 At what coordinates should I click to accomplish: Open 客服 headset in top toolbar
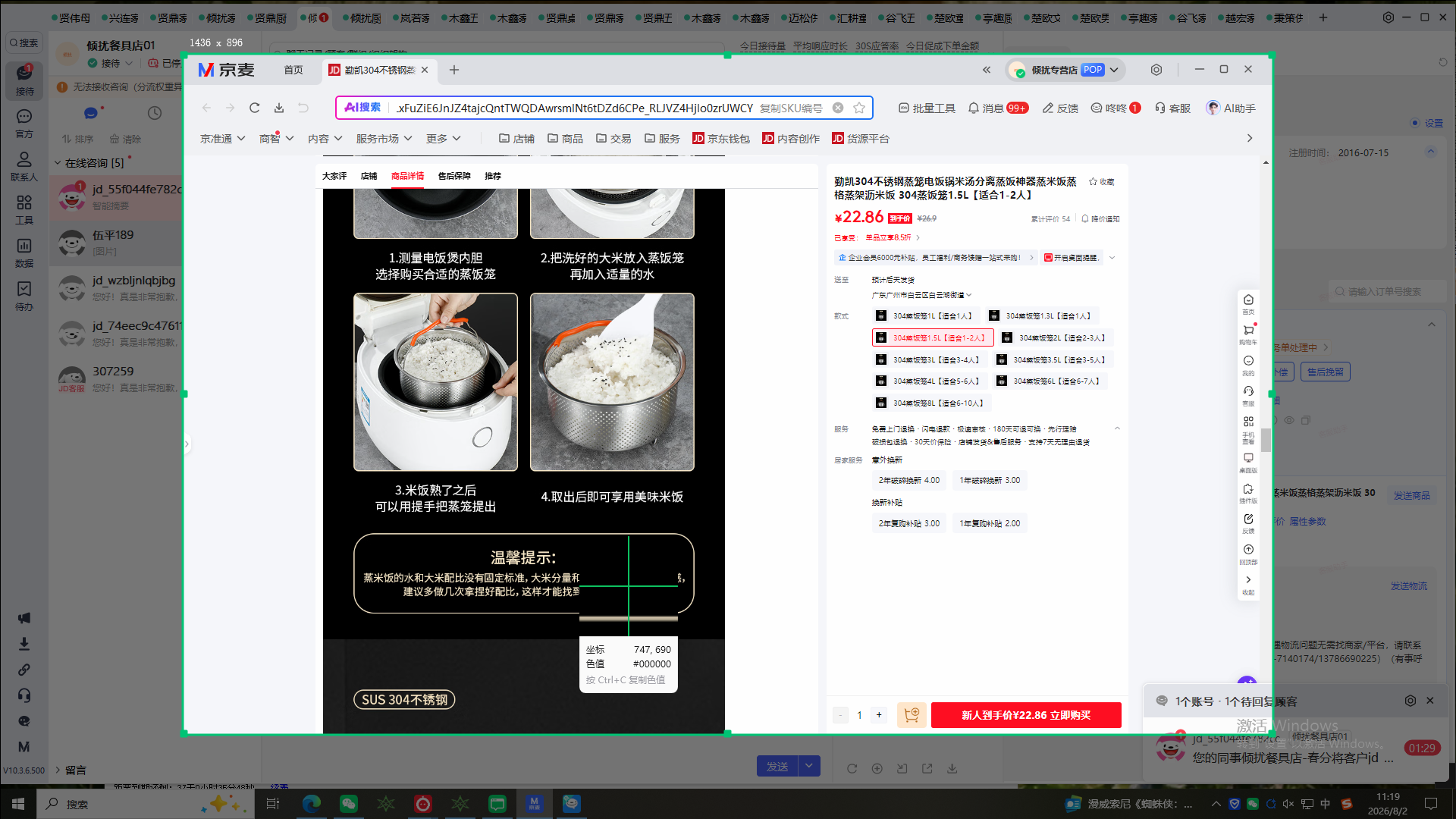[x=1172, y=108]
